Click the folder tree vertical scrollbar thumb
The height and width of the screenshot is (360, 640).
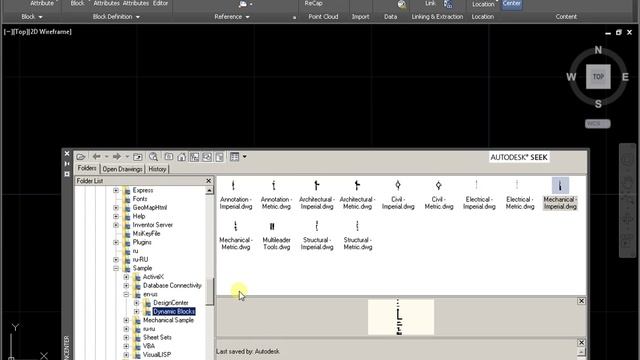click(x=210, y=291)
